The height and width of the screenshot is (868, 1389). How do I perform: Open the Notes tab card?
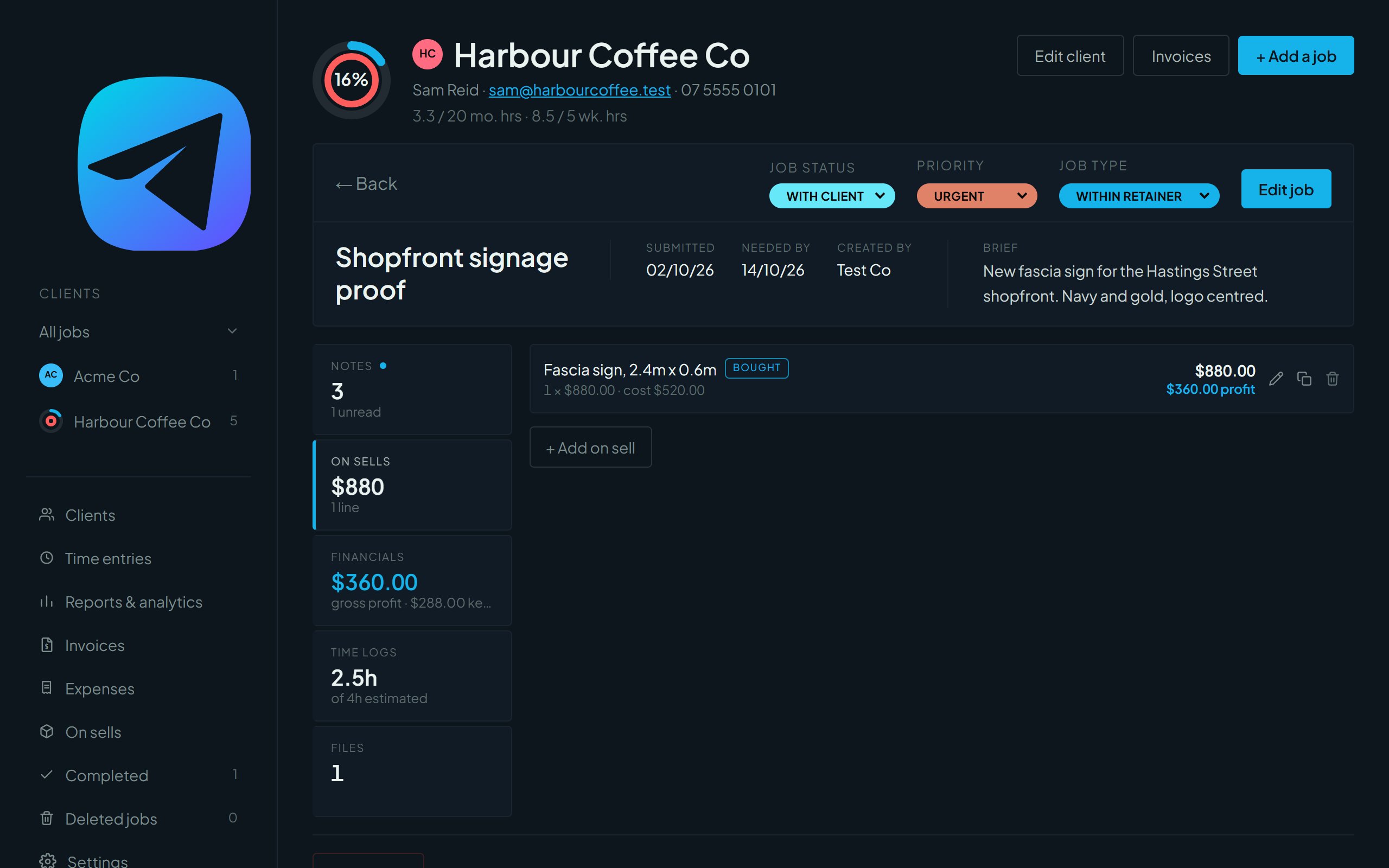pyautogui.click(x=412, y=389)
